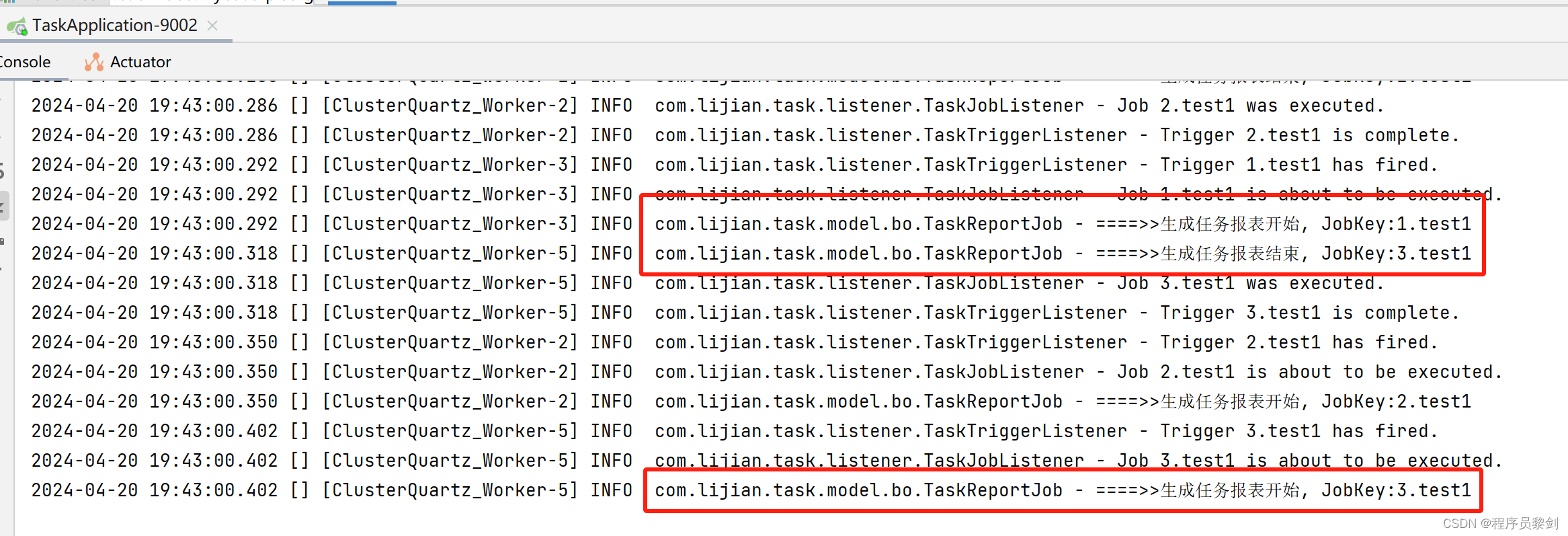Click the Spring Boot leaf icon on the run tab

tap(16, 26)
